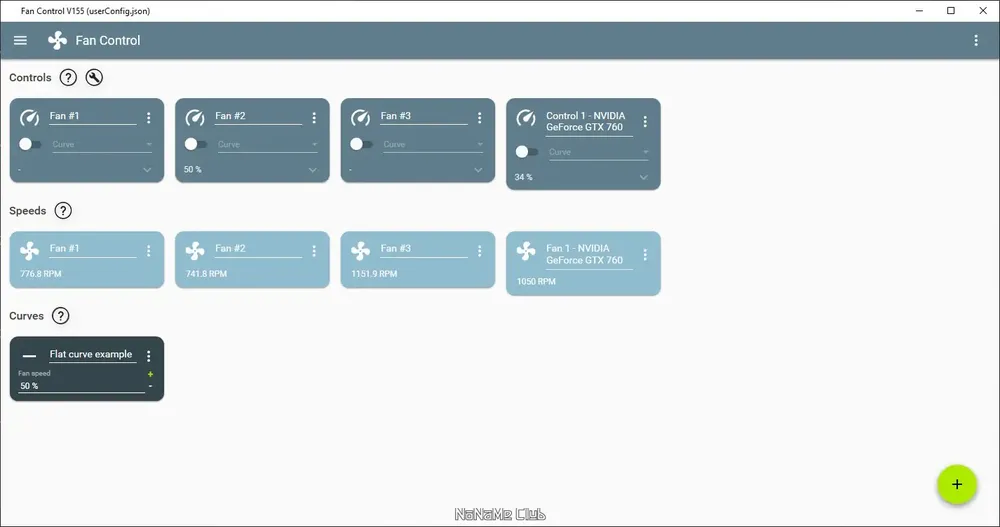This screenshot has width=1000, height=527.
Task: Enable the Fan #1 control toggle
Action: [x=29, y=144]
